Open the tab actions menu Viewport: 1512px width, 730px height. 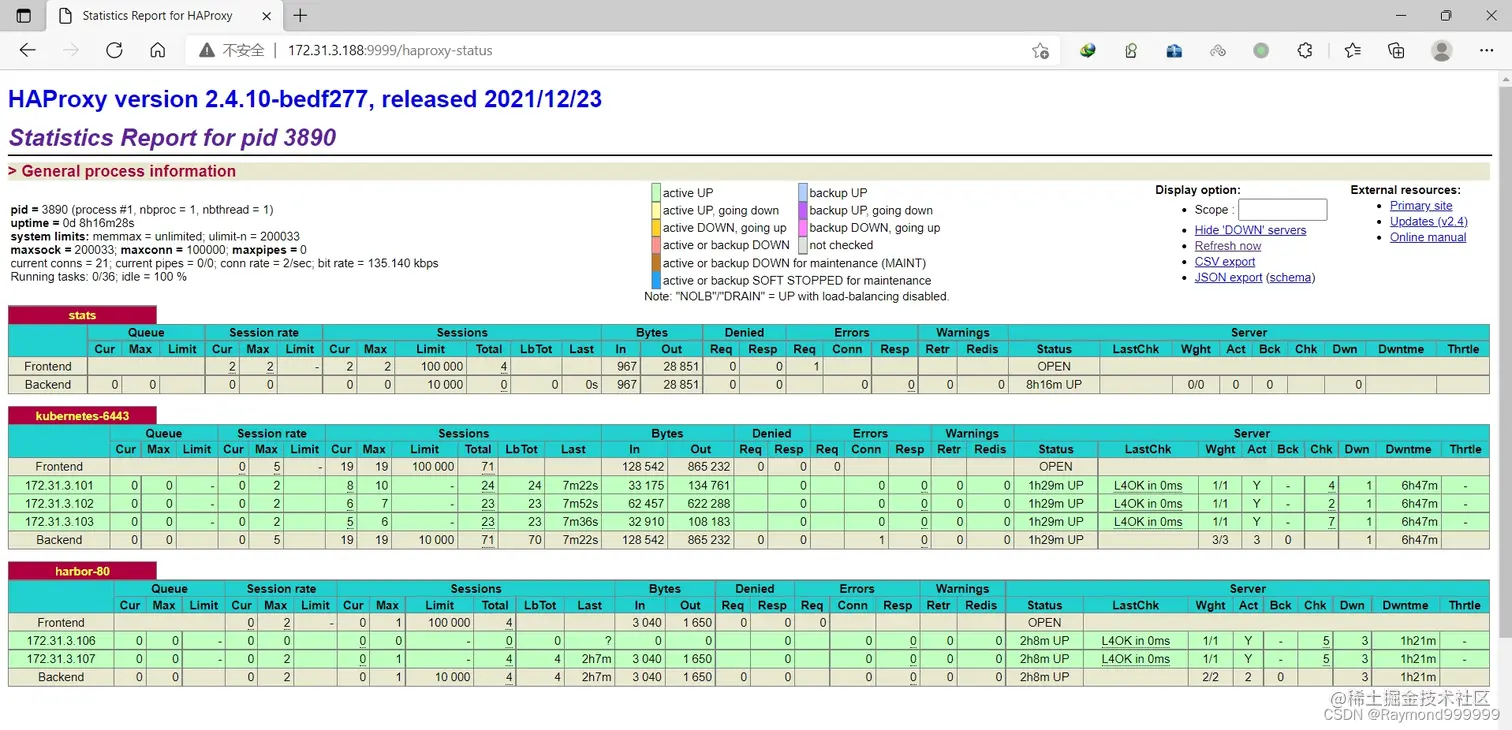tap(24, 16)
